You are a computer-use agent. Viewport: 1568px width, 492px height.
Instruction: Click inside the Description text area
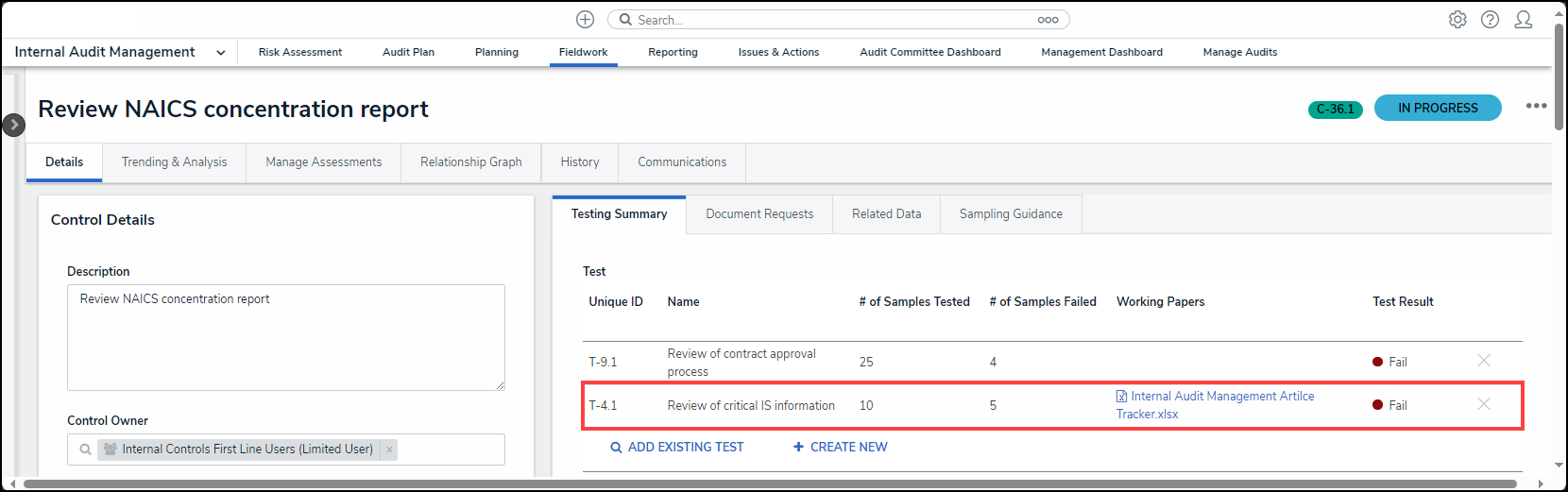[x=285, y=338]
